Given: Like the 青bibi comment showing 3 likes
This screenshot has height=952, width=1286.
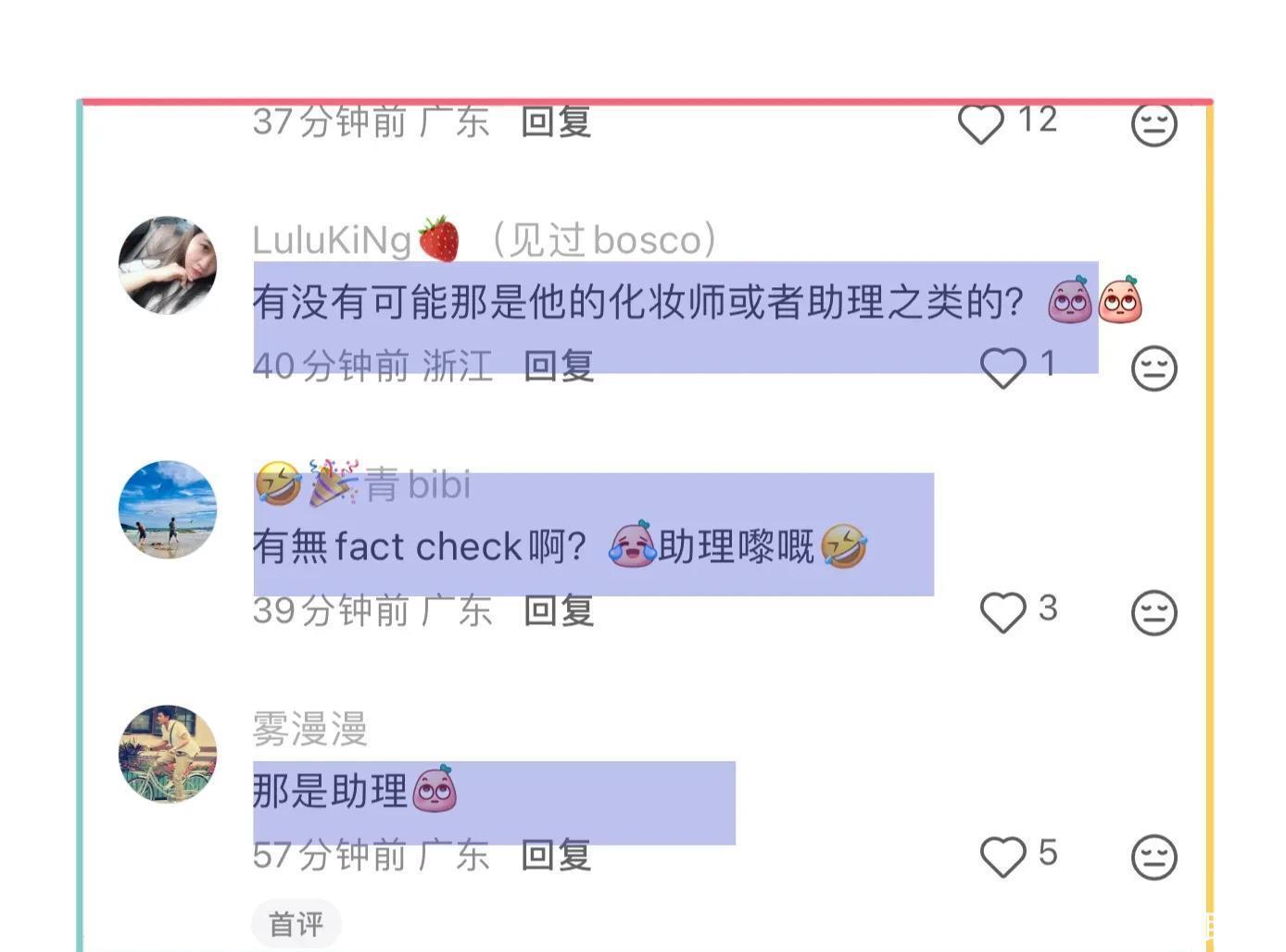Looking at the screenshot, I should [x=1003, y=612].
